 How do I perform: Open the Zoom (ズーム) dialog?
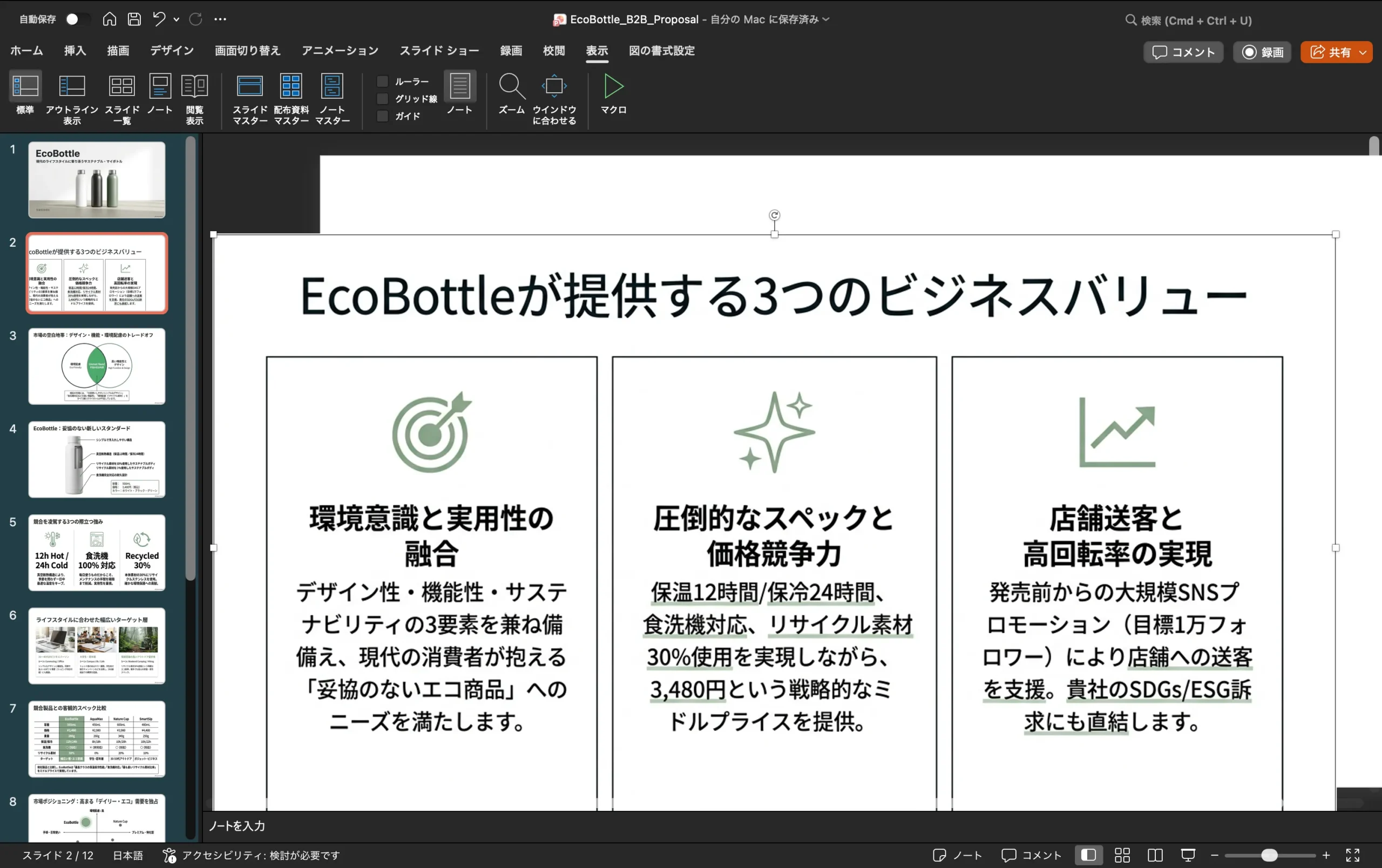(x=511, y=93)
